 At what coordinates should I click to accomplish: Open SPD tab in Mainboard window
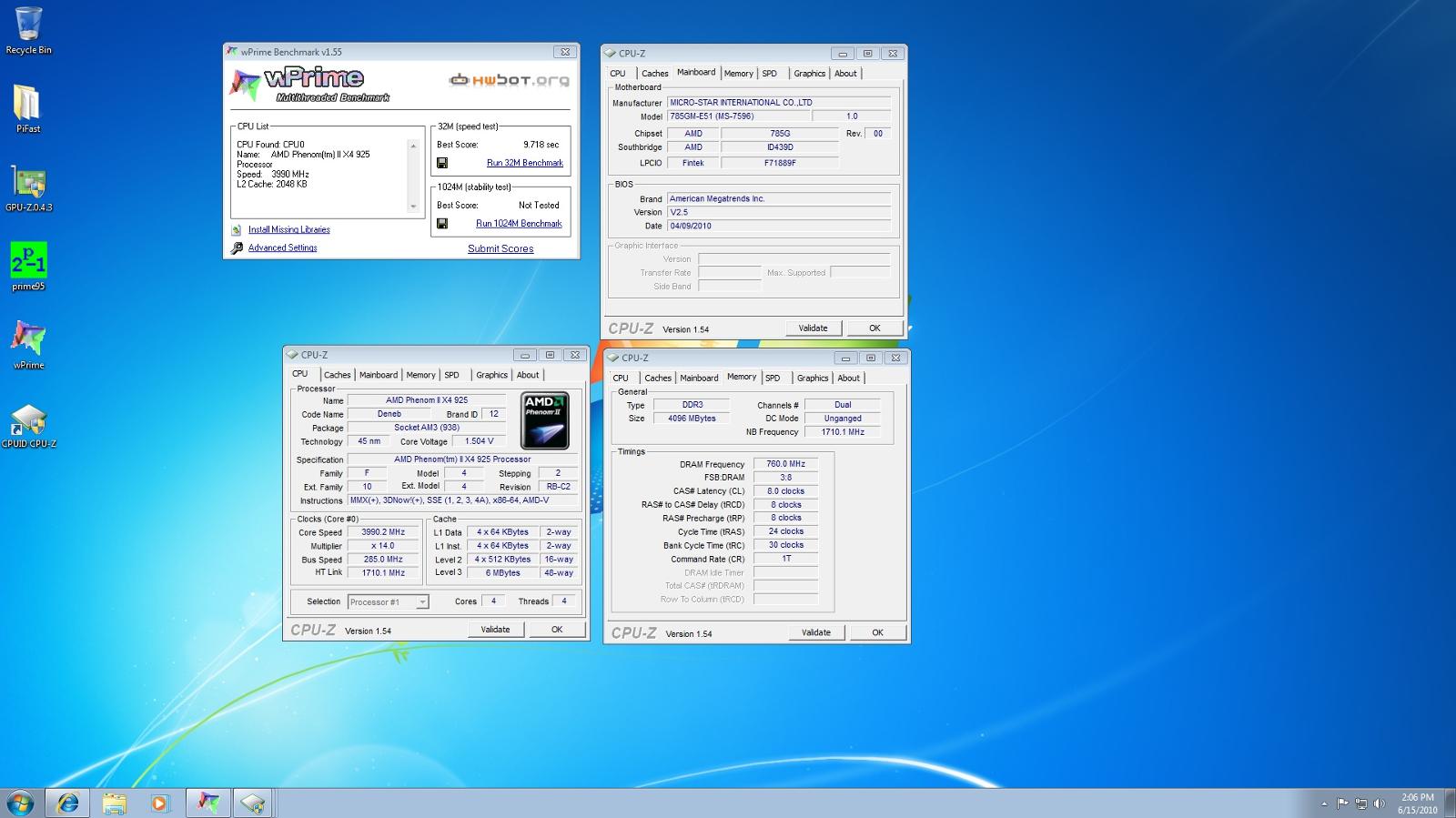770,74
